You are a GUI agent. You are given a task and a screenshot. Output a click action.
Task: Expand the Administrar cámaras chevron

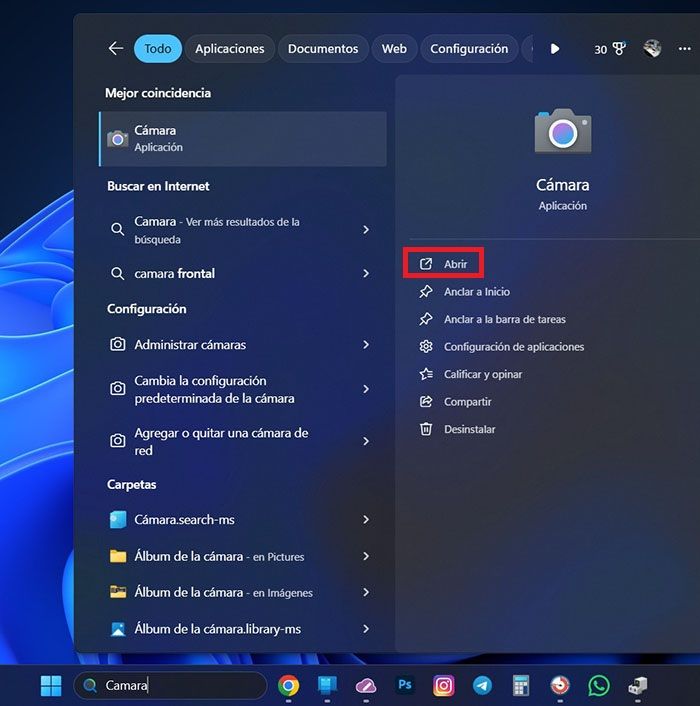(x=366, y=344)
